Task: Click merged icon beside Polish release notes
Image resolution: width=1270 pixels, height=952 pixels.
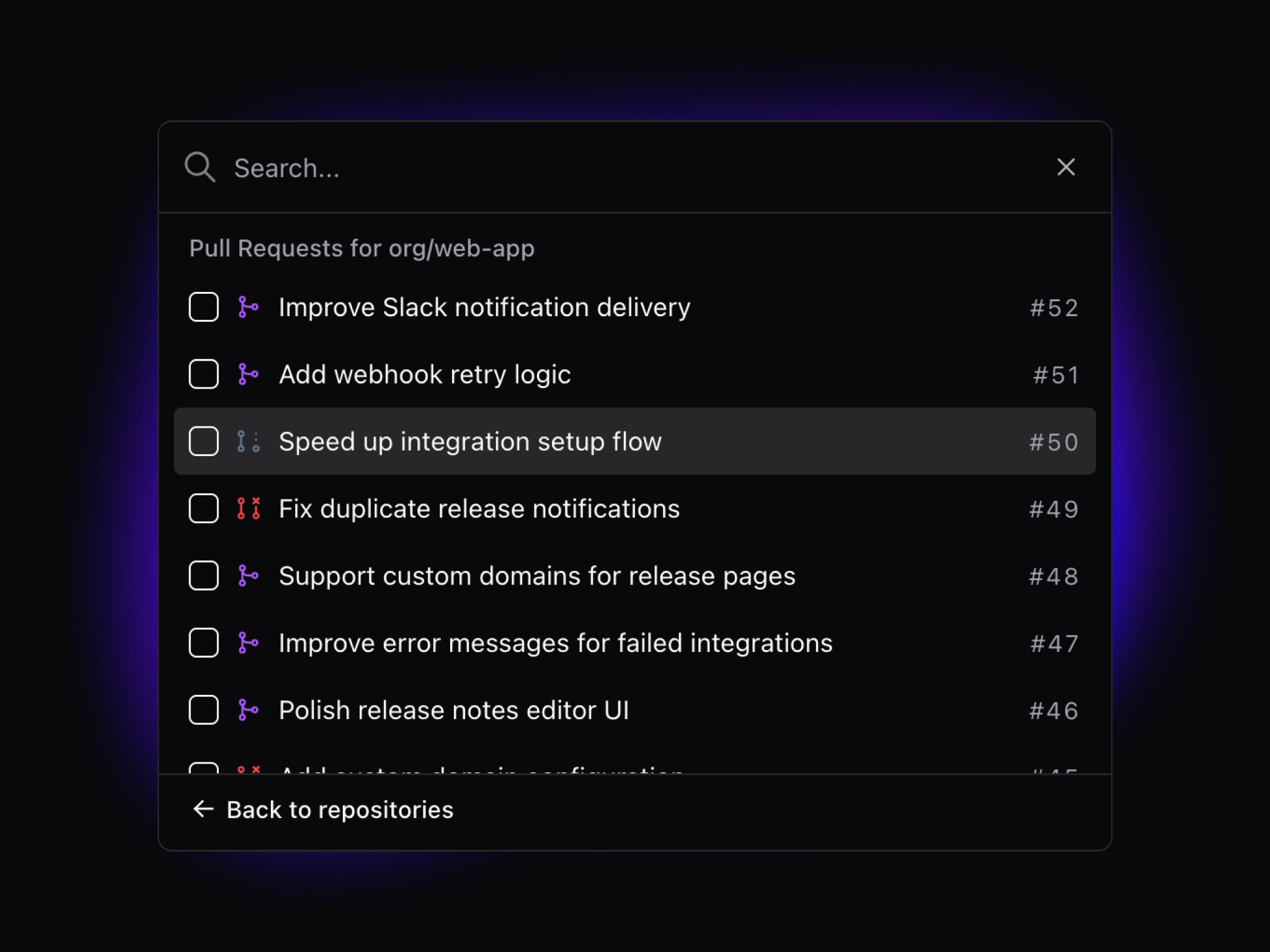Action: point(248,710)
